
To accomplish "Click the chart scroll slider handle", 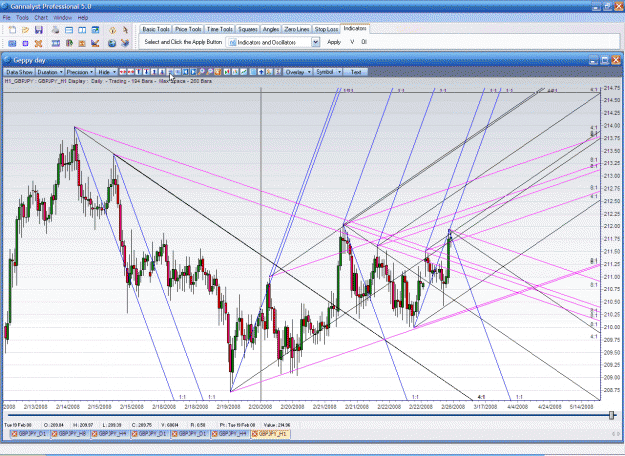I will click(x=612, y=416).
